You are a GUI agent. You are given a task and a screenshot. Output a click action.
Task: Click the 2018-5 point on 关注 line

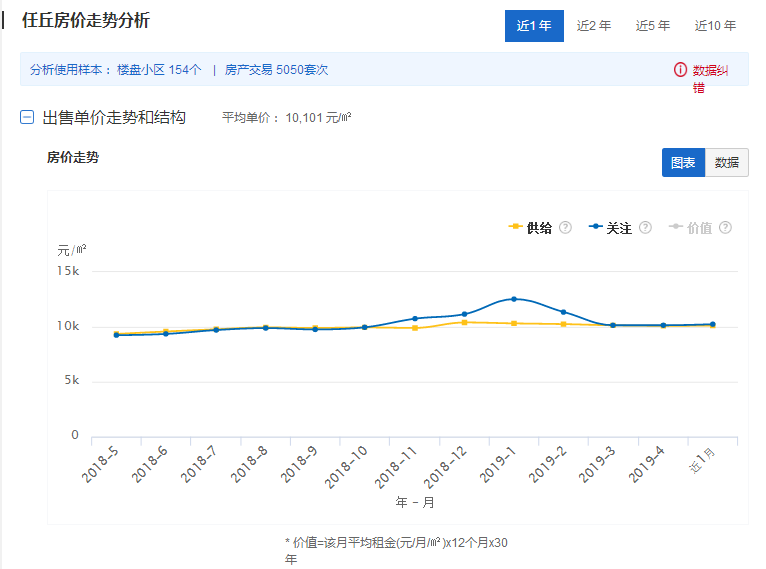coord(116,335)
